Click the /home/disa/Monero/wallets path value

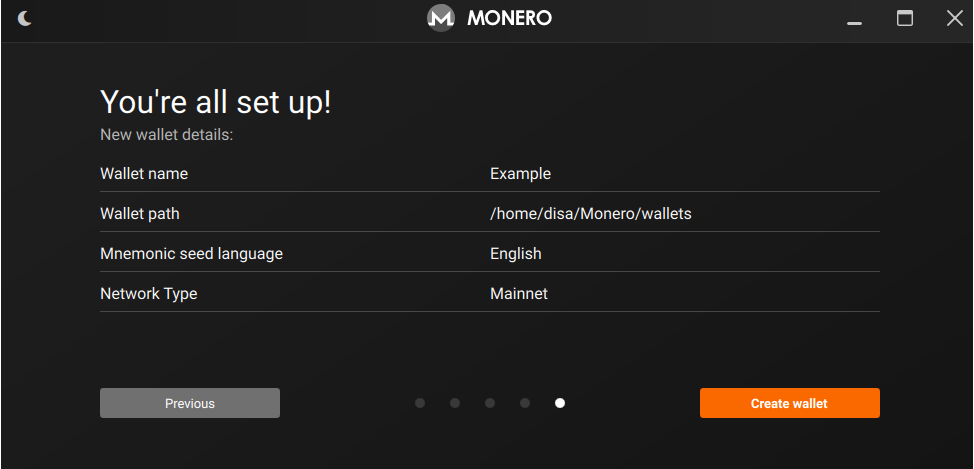point(591,214)
